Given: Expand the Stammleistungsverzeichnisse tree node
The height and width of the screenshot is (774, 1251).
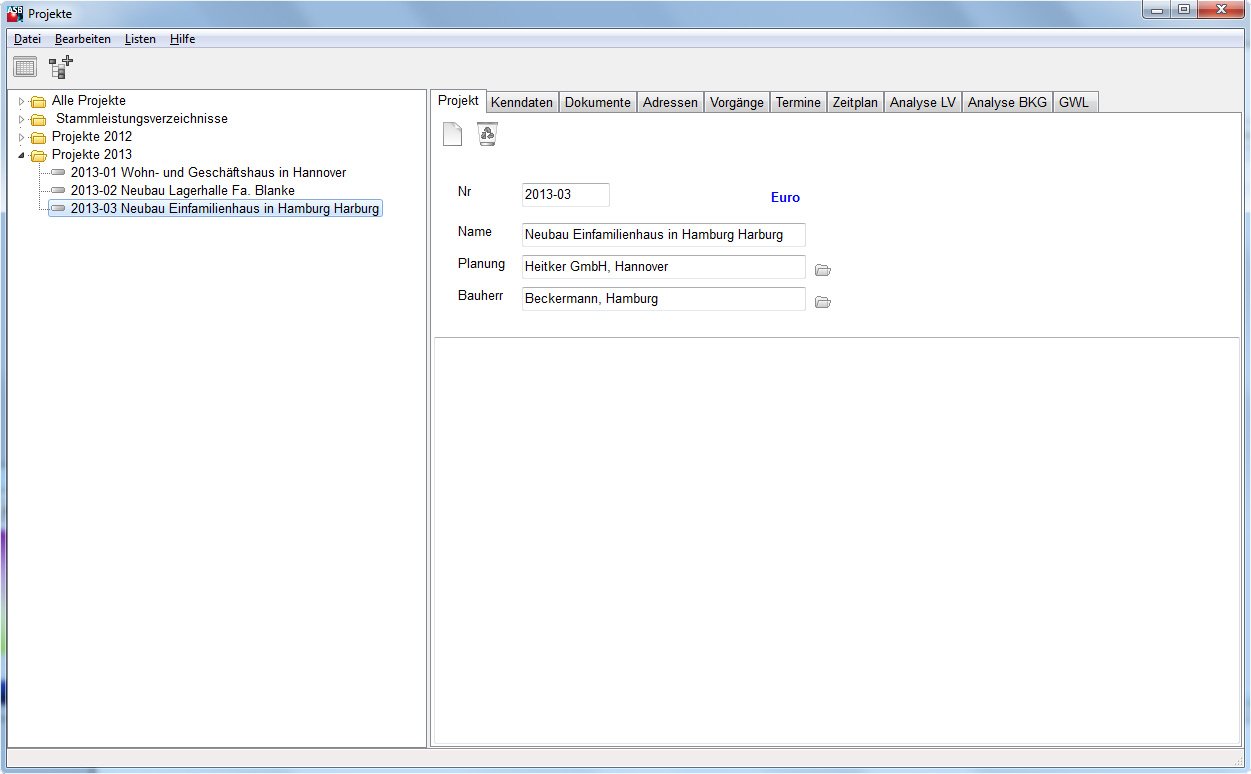Looking at the screenshot, I should [x=21, y=119].
